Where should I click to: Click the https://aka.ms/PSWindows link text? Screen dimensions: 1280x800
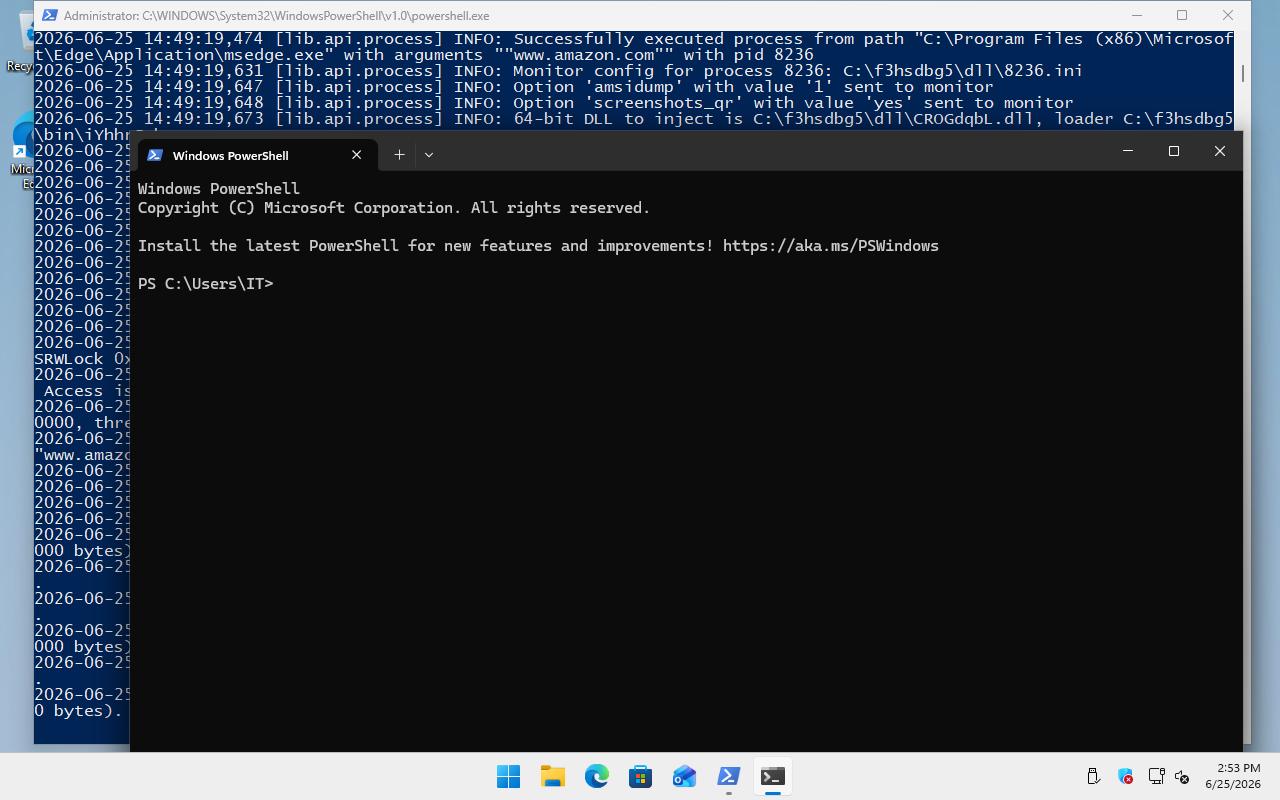(x=830, y=246)
